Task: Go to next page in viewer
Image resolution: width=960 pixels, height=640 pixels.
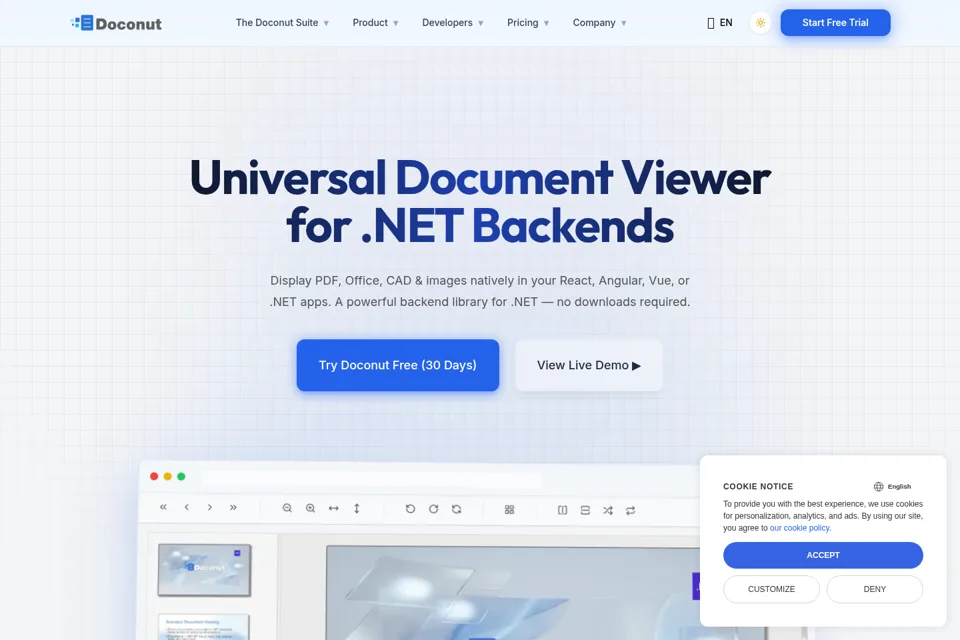Action: (x=209, y=507)
